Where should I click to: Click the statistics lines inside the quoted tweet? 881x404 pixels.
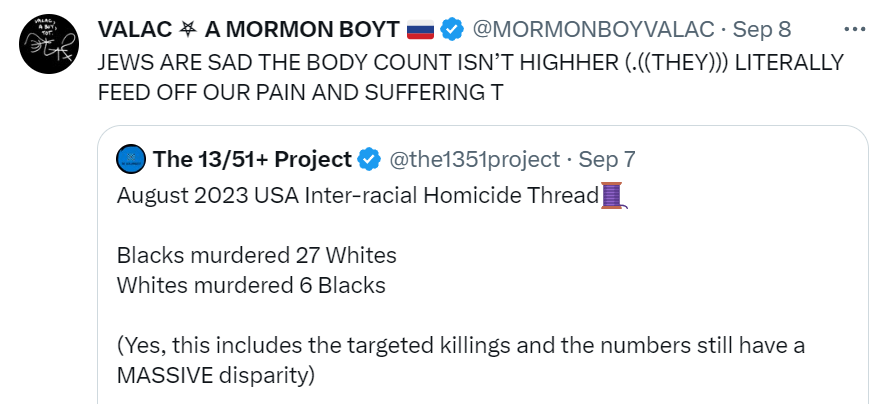pos(257,270)
